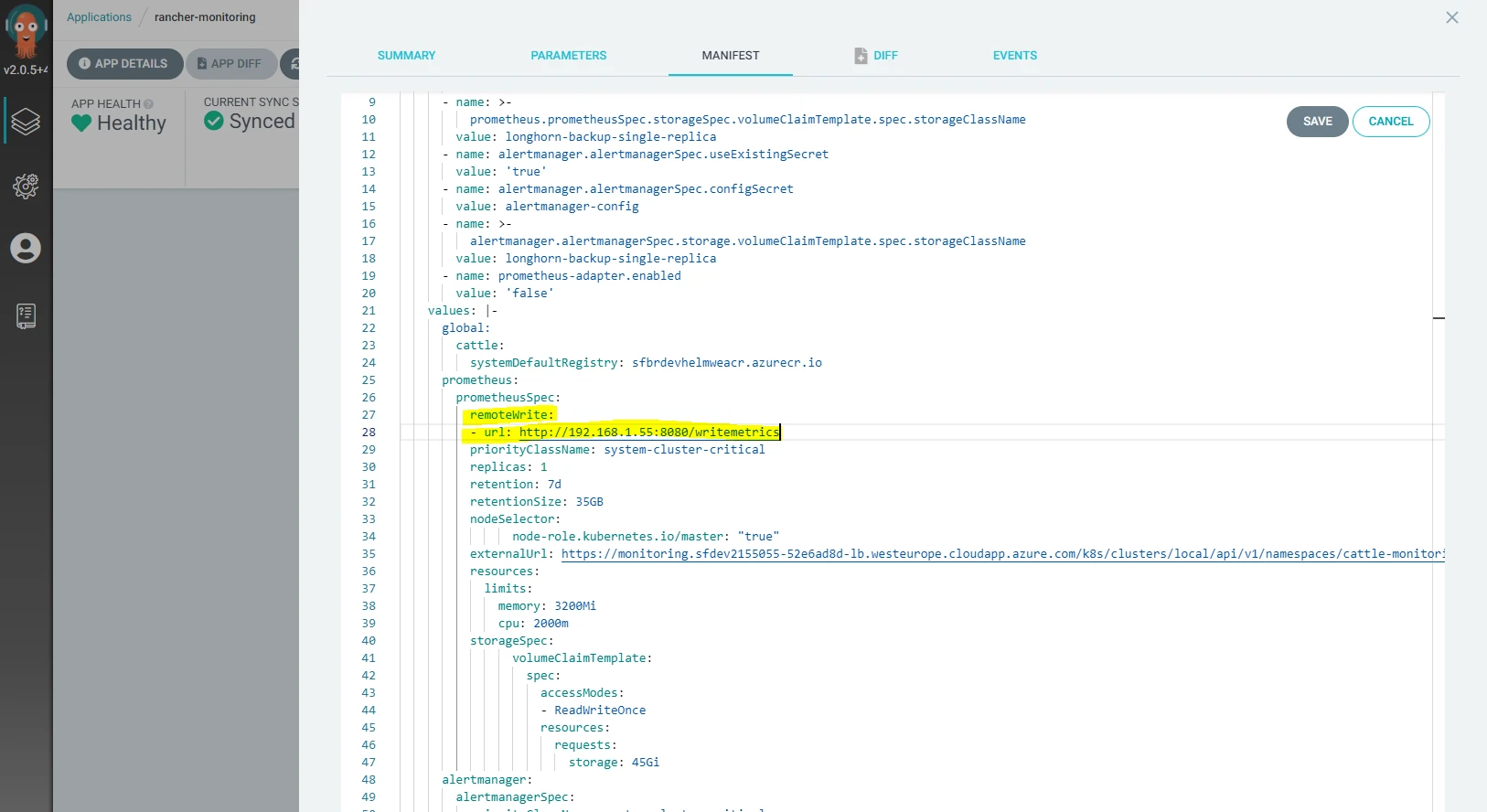
Task: Click 'systemDefaultRegistry' line
Action: tap(646, 363)
